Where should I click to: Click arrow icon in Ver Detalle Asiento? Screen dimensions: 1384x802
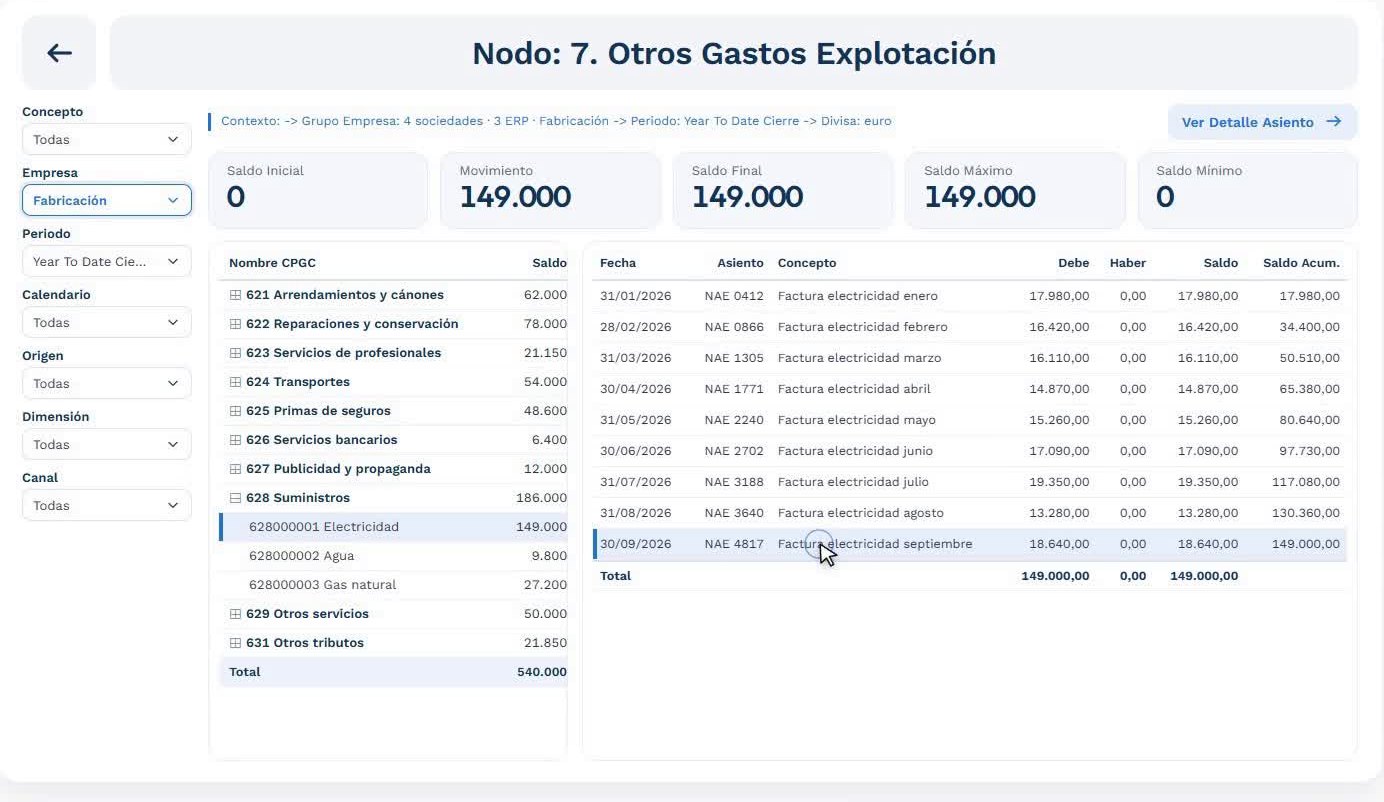1333,122
